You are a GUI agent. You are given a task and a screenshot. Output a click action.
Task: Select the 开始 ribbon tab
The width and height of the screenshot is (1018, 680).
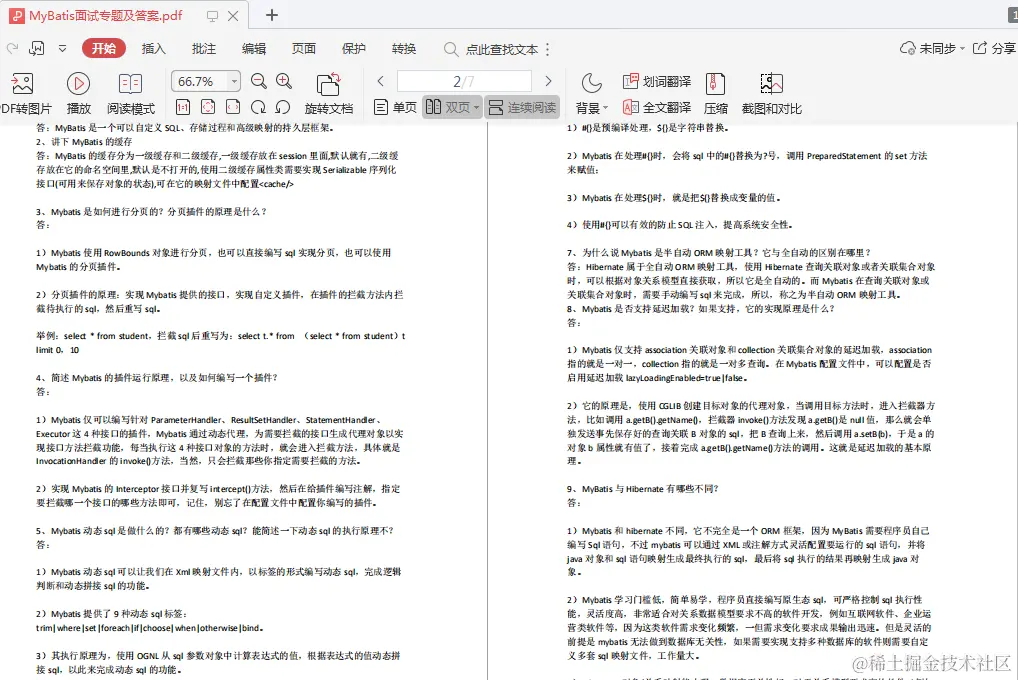[x=104, y=49]
